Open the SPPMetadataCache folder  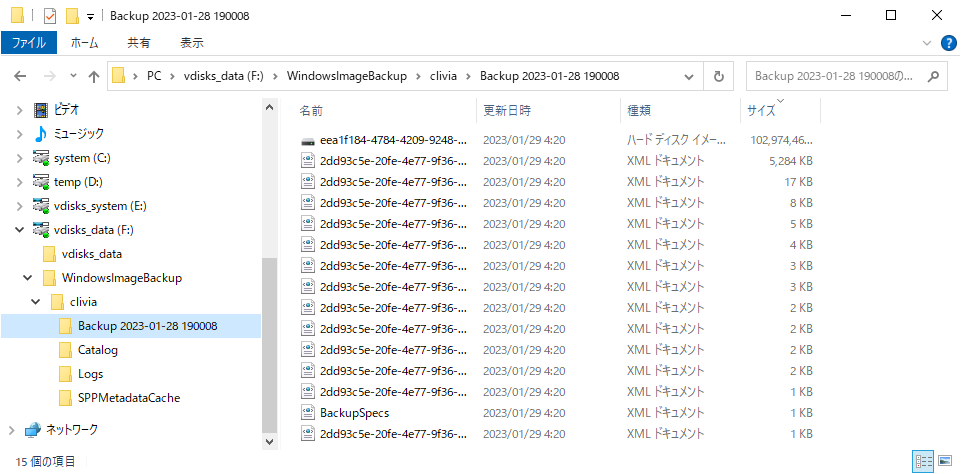tap(129, 398)
